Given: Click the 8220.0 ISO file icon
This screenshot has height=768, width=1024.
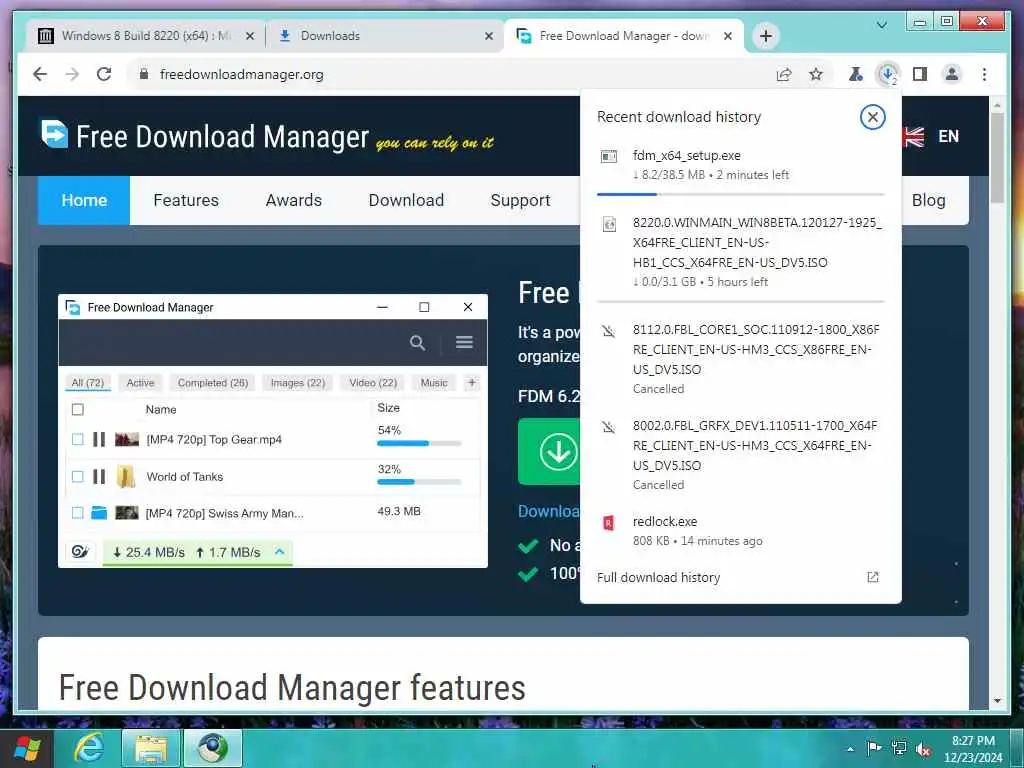Looking at the screenshot, I should coord(609,225).
